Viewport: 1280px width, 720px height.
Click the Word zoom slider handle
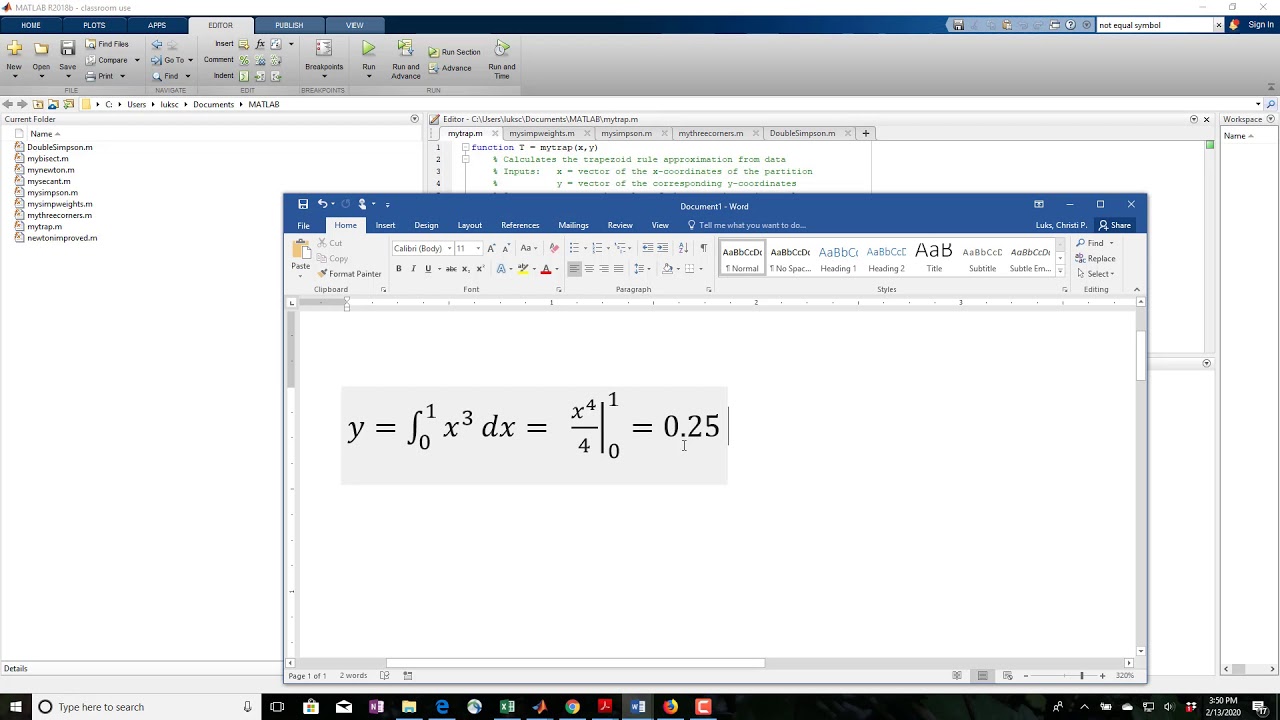pyautogui.click(x=1081, y=676)
